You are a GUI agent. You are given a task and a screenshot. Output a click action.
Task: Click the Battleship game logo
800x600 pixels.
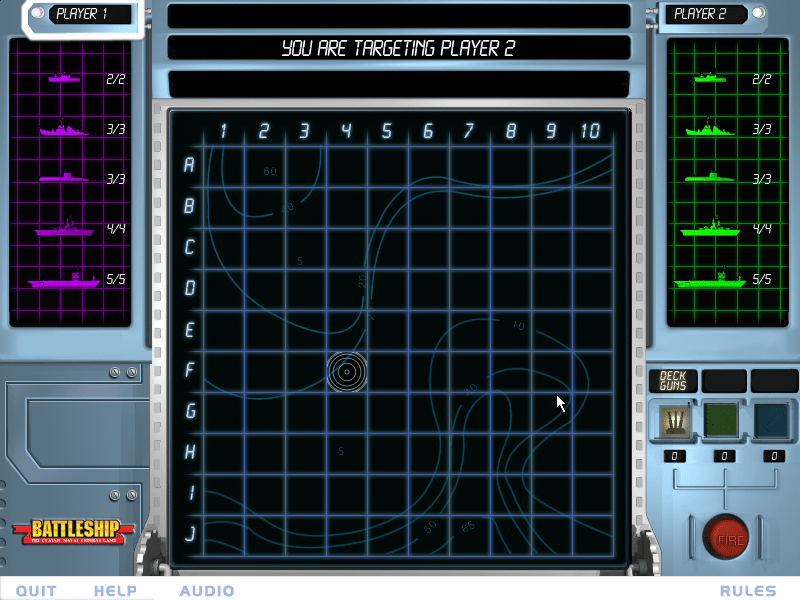(x=74, y=532)
